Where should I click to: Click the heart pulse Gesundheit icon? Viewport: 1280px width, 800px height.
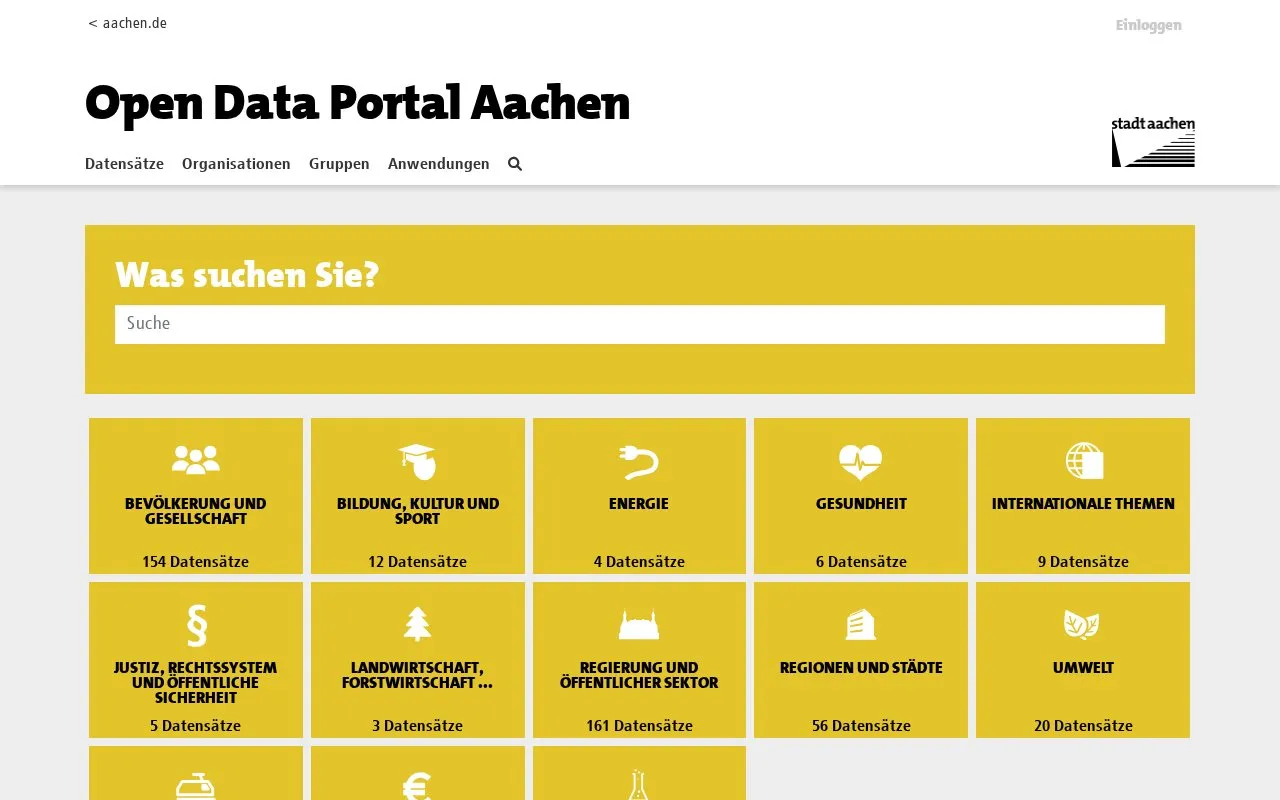tap(861, 461)
